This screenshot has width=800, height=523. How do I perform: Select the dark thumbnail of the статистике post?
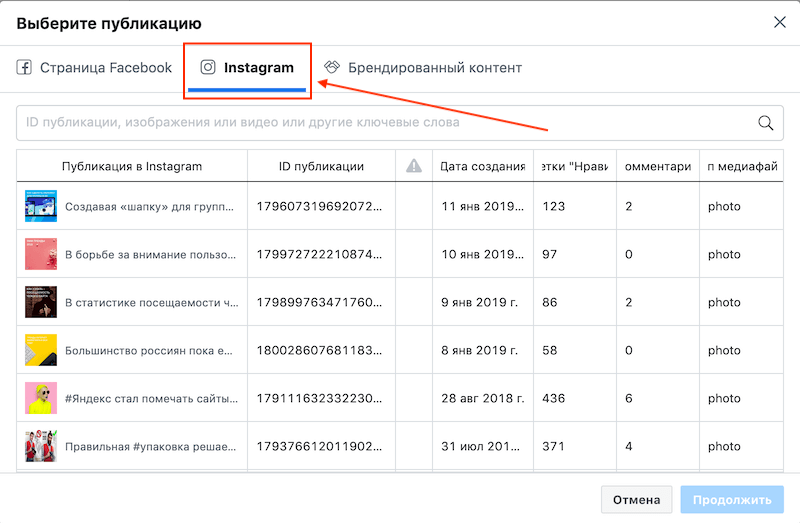click(x=41, y=302)
